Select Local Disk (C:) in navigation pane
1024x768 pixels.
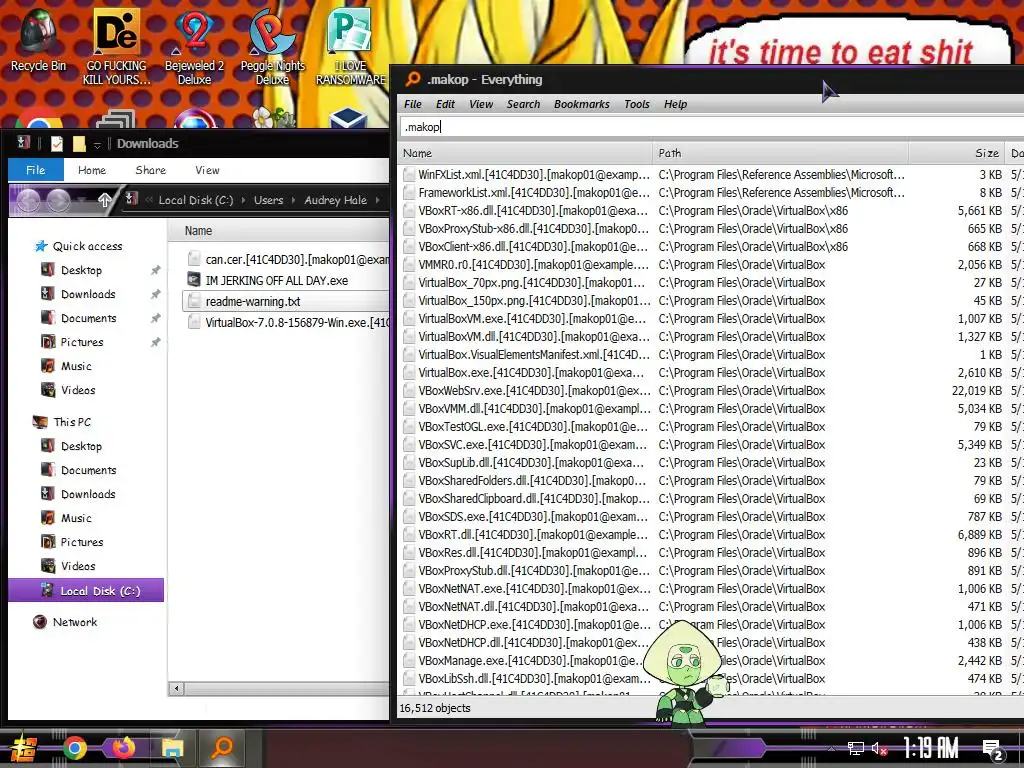click(86, 590)
